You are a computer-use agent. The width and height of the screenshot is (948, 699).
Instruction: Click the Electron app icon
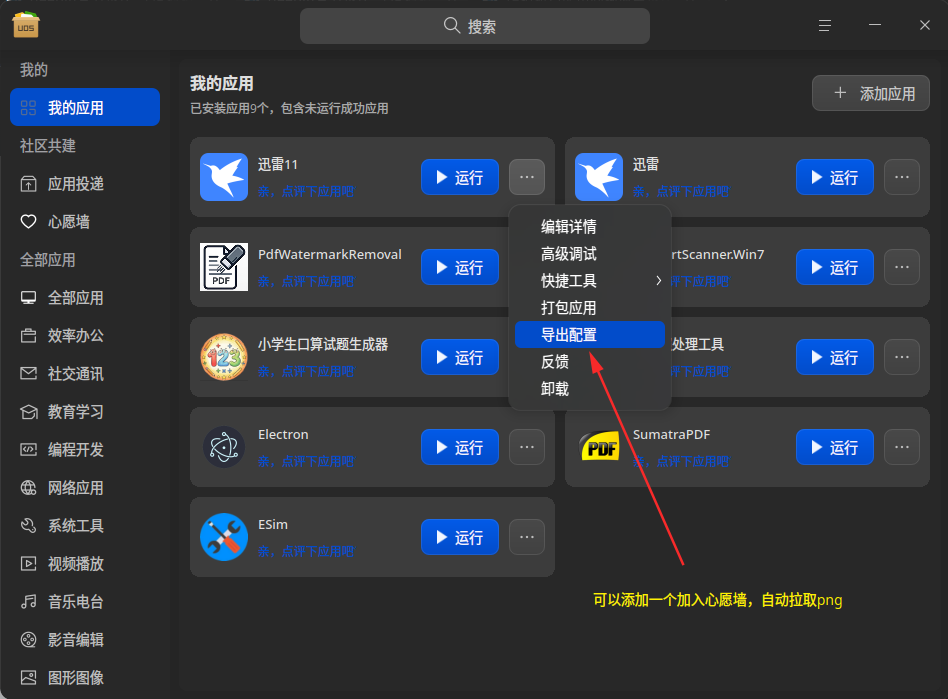[224, 447]
